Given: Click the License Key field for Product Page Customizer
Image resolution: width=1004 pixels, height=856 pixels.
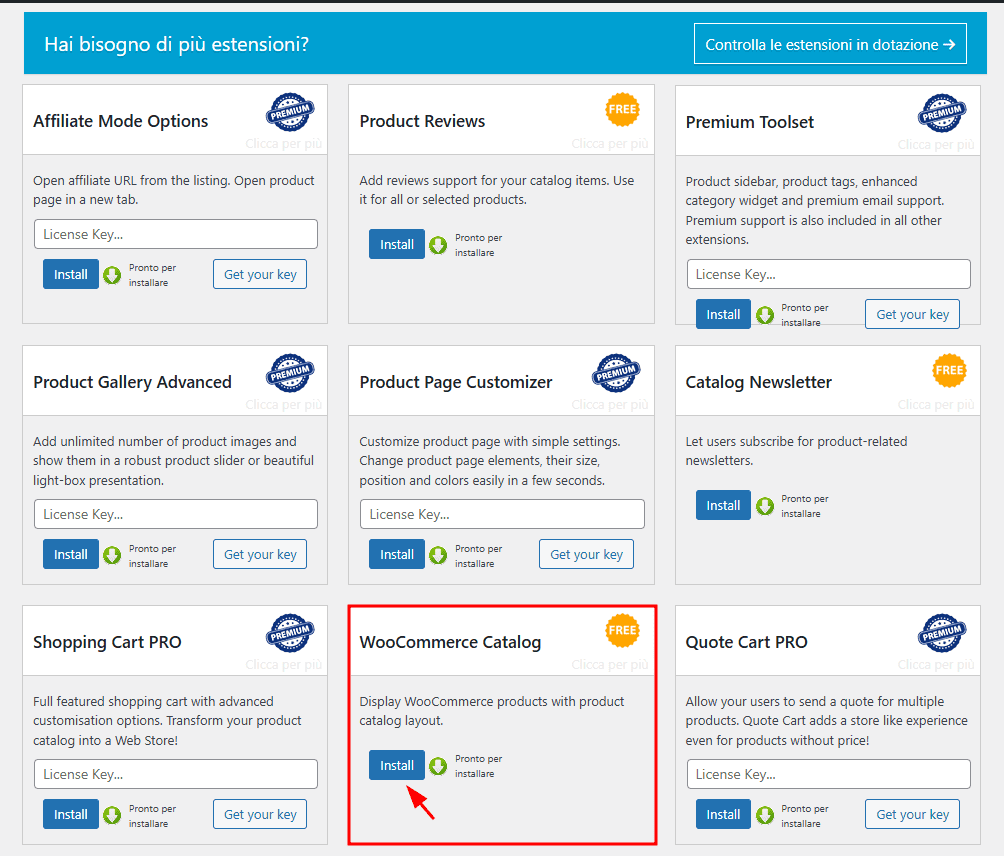Looking at the screenshot, I should pos(501,514).
